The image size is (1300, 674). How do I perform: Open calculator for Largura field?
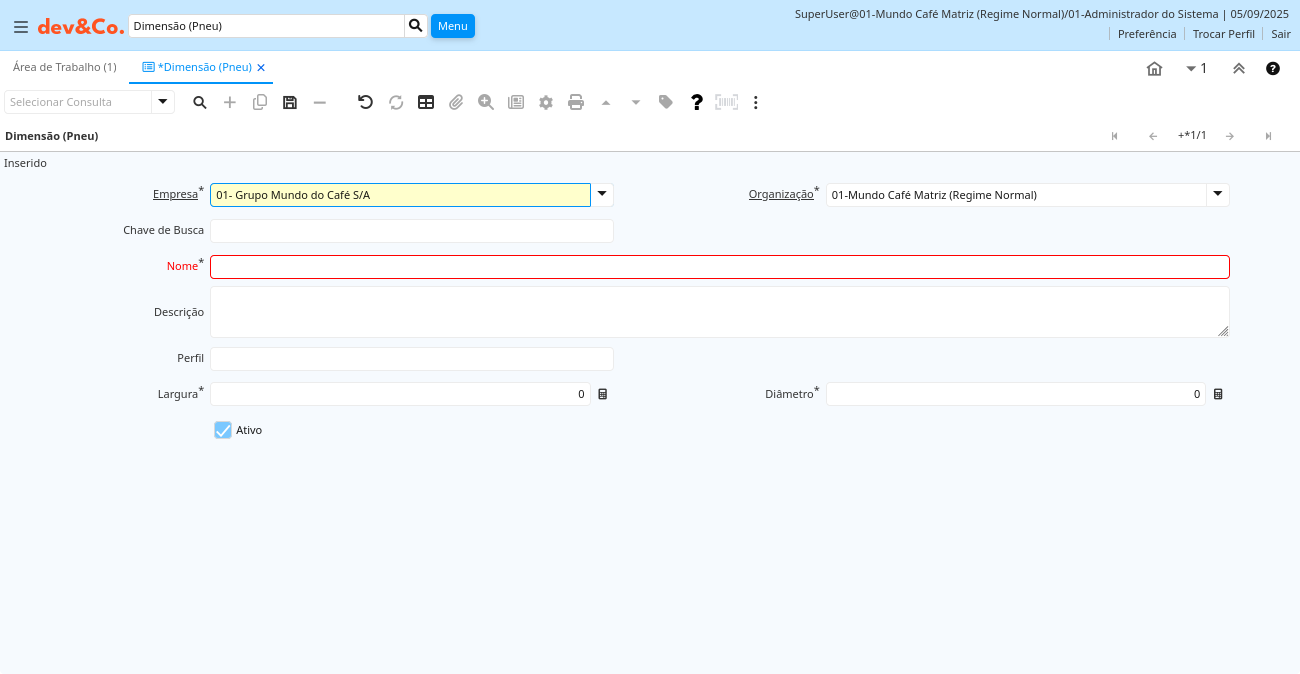(x=603, y=394)
